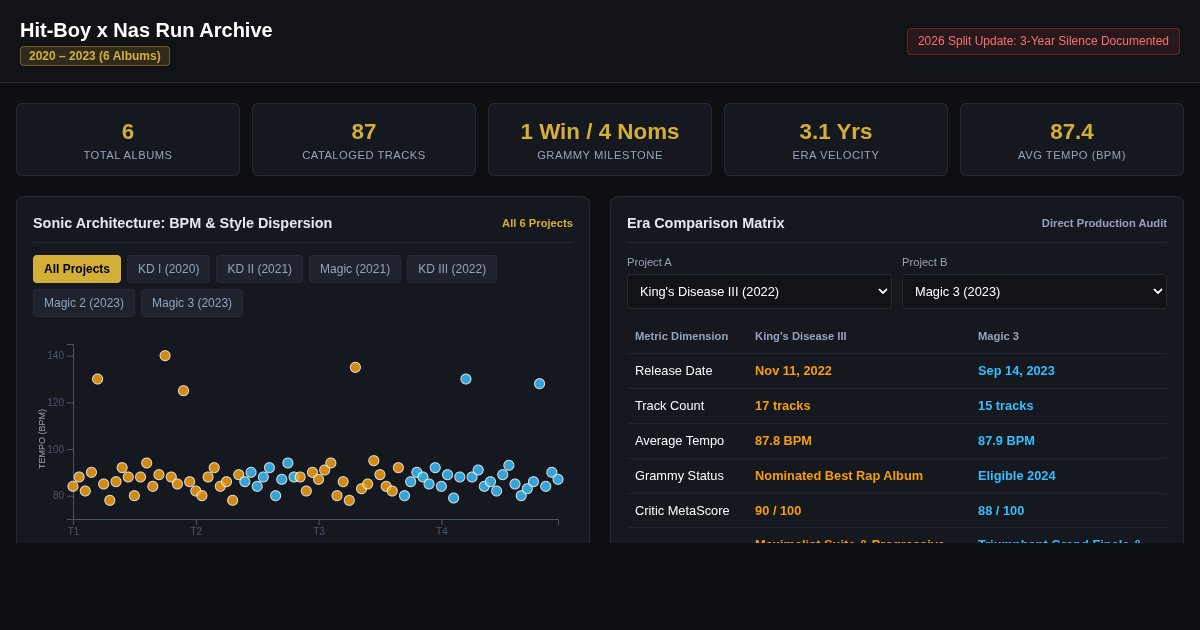Click the 'Direct Production Audit' label
1200x630 pixels.
1104,223
